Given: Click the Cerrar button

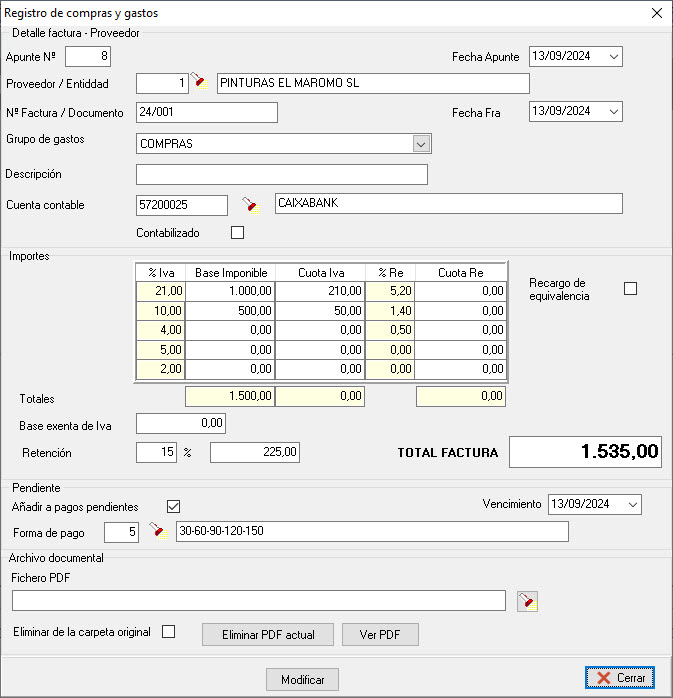Looking at the screenshot, I should 620,678.
